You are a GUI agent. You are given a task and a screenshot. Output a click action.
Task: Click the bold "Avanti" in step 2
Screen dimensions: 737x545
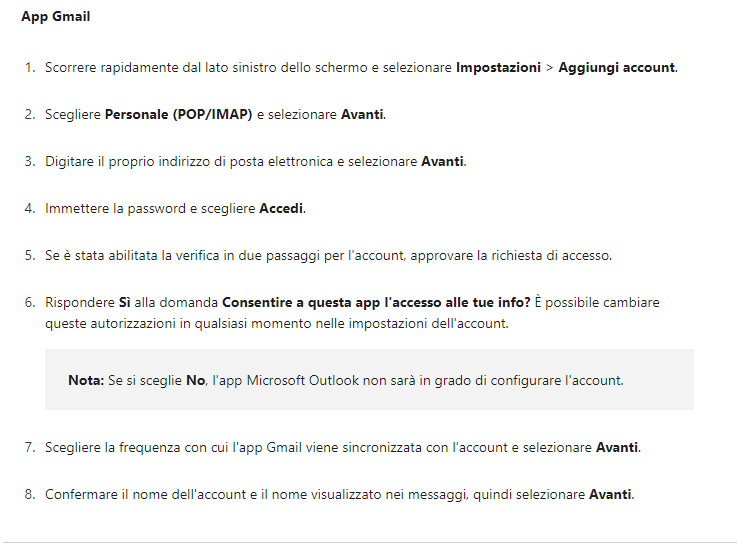362,115
